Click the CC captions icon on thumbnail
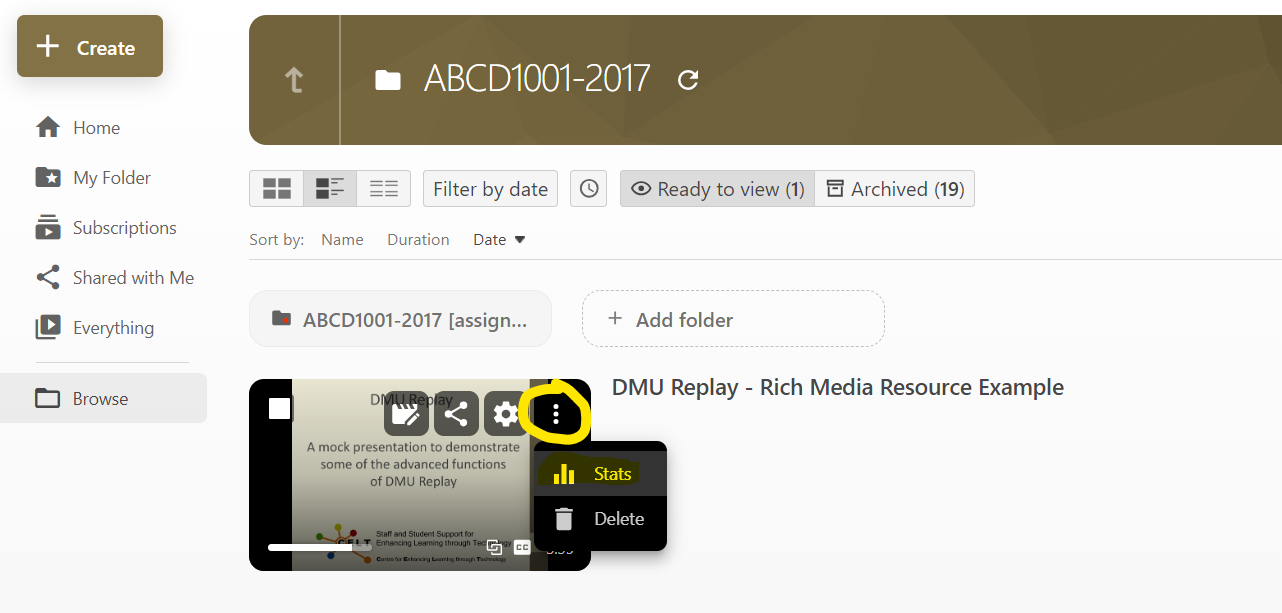Image resolution: width=1282 pixels, height=613 pixels. pos(522,547)
